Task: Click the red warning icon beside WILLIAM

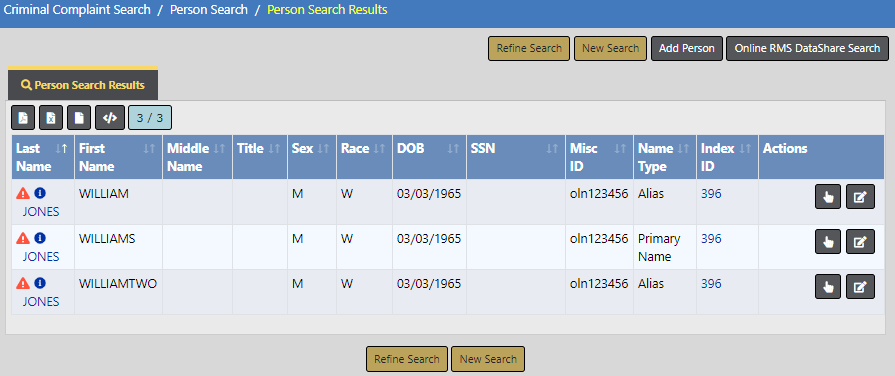Action: [23, 193]
